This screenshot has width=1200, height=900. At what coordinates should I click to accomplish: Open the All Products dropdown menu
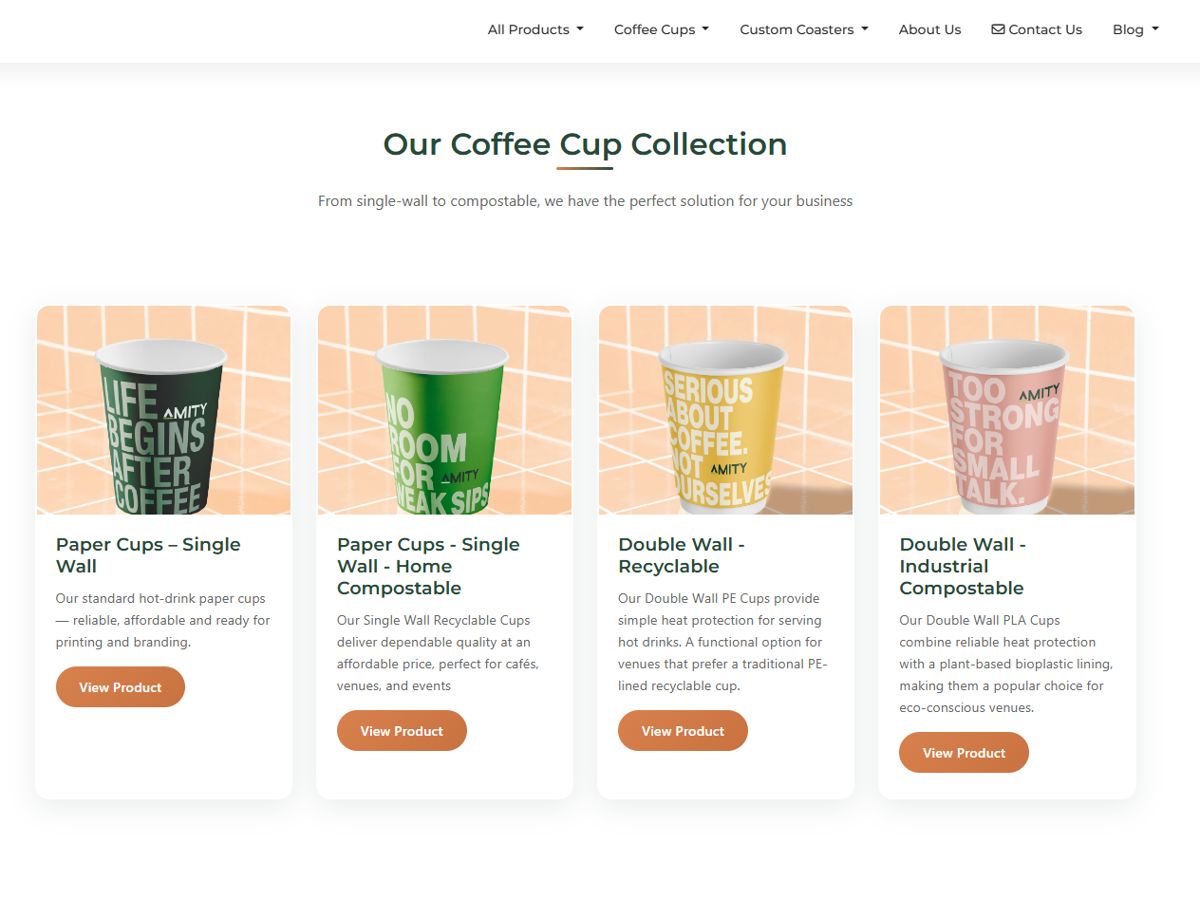coord(536,30)
